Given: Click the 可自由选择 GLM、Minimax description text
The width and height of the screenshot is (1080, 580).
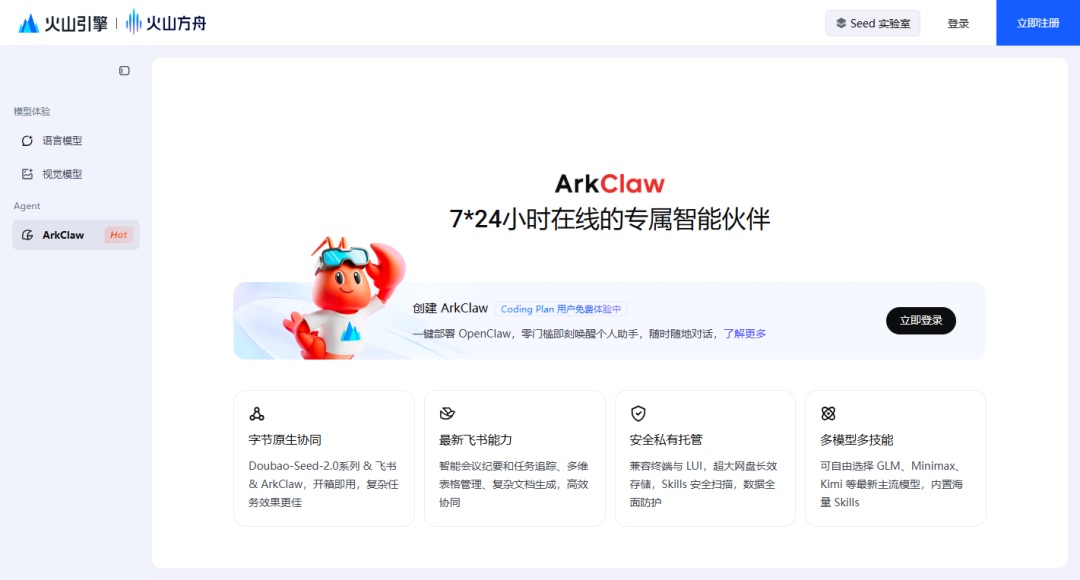Looking at the screenshot, I should (894, 484).
